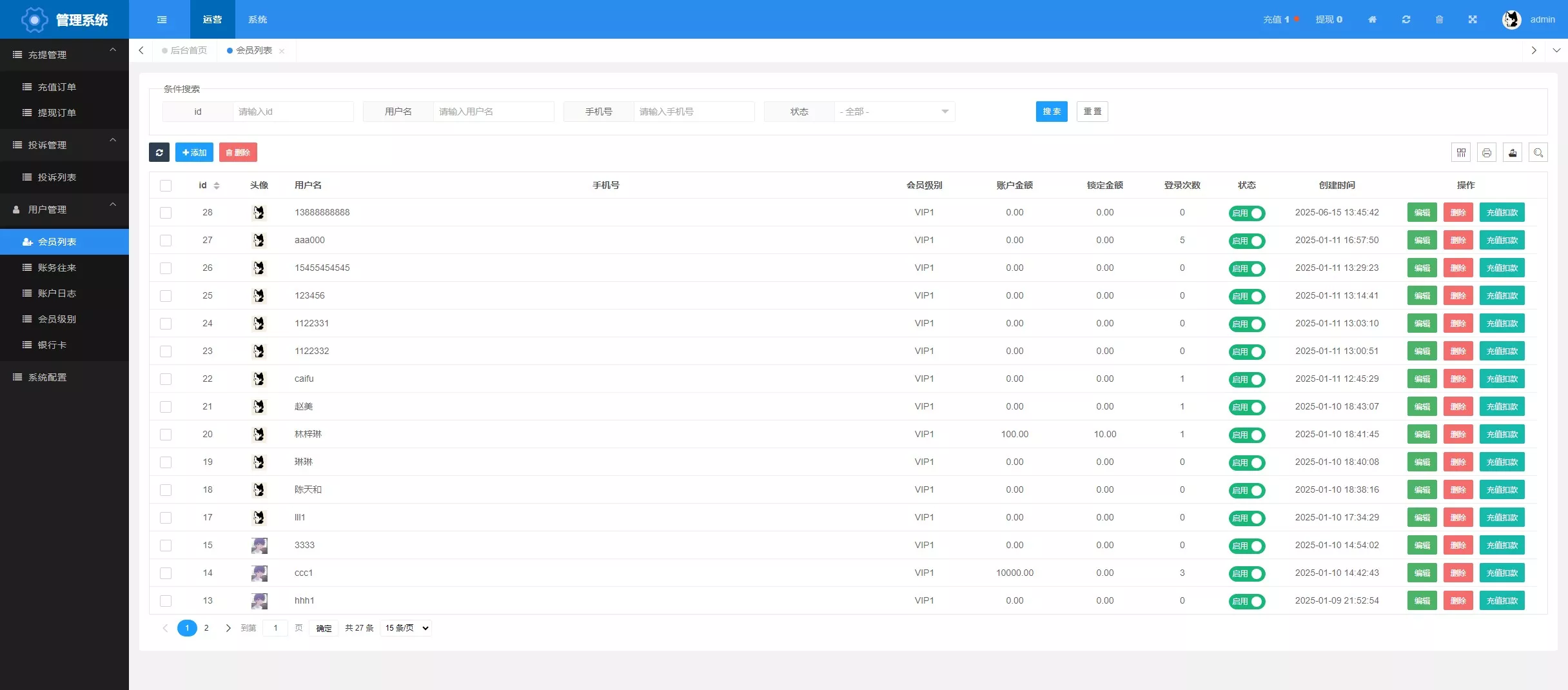Open 账务往来 in the sidebar
Image resolution: width=1568 pixels, height=690 pixels.
coord(57,268)
